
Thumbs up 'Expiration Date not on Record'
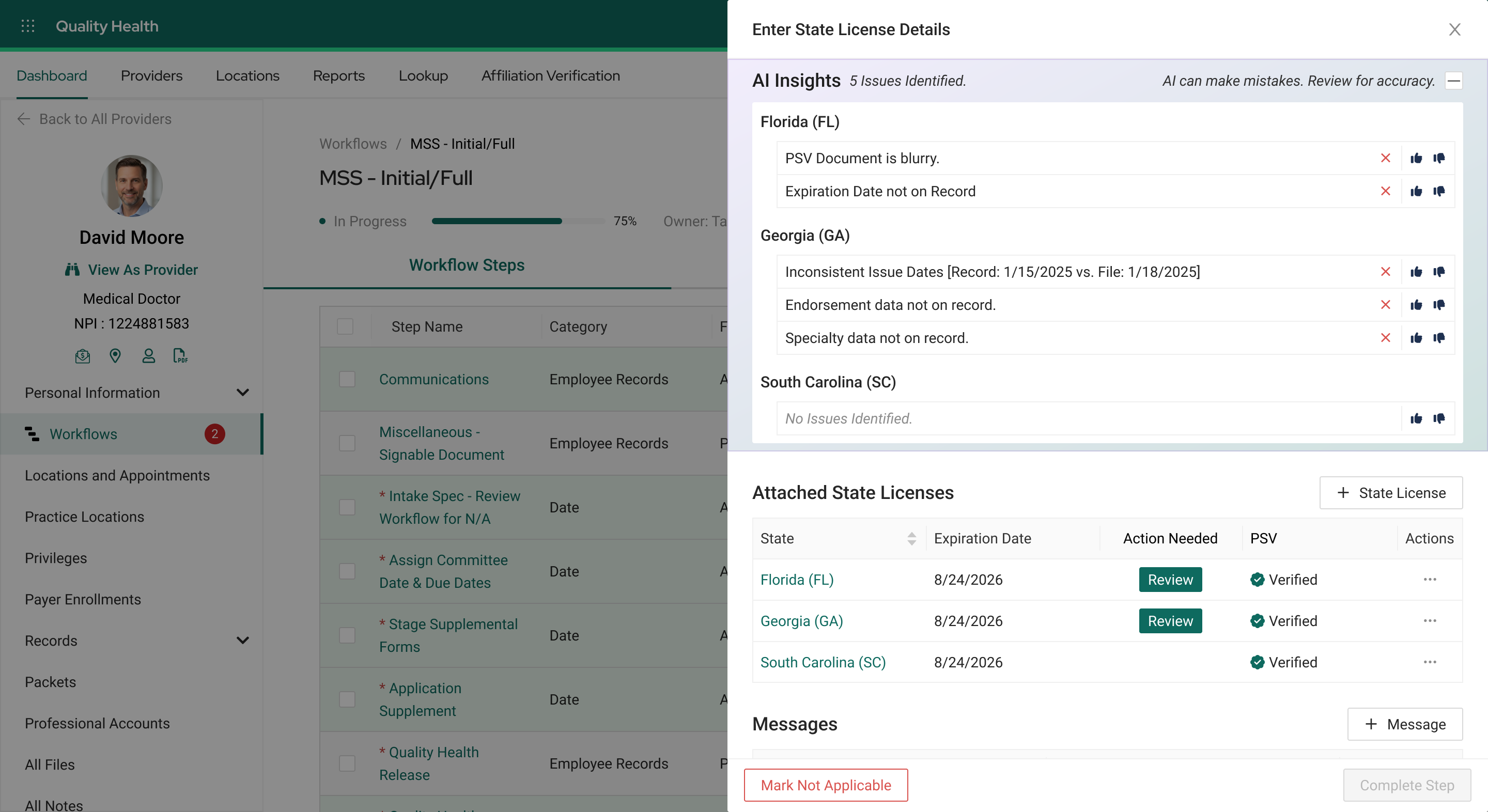(1416, 191)
